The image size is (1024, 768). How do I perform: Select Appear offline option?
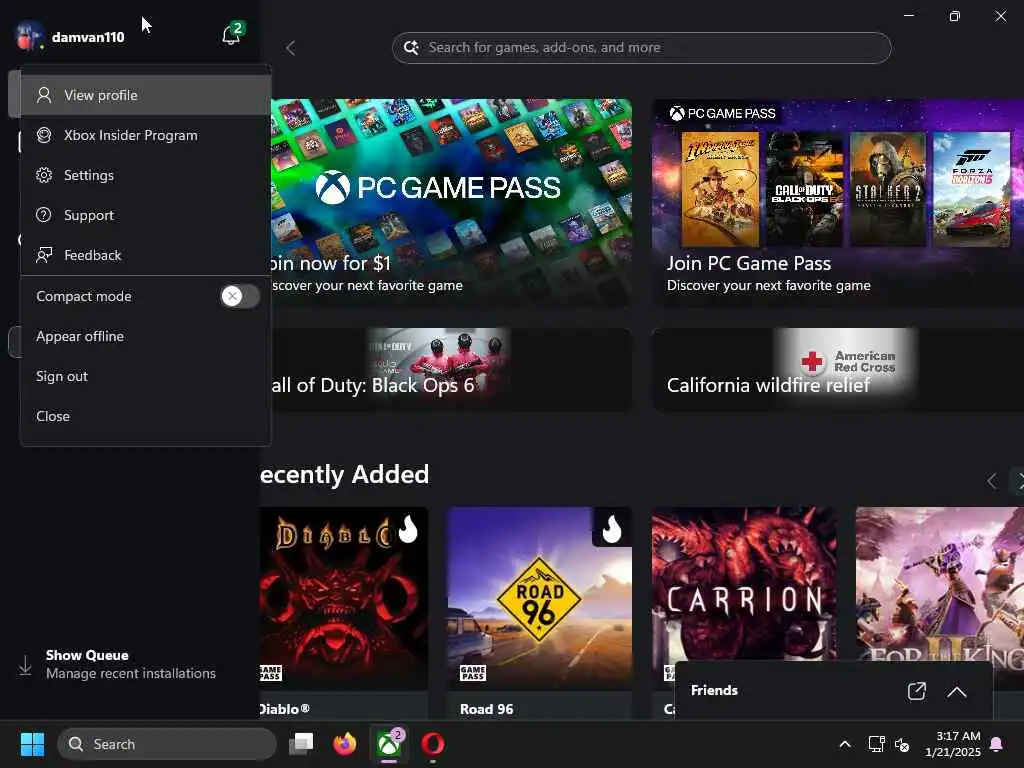(146, 336)
